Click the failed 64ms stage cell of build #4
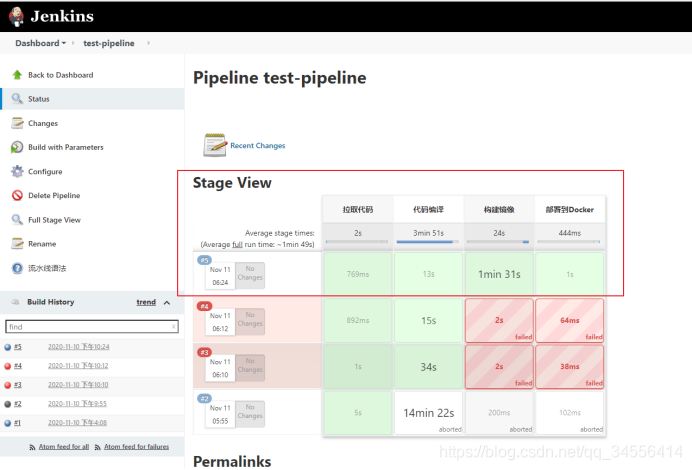 click(x=569, y=321)
